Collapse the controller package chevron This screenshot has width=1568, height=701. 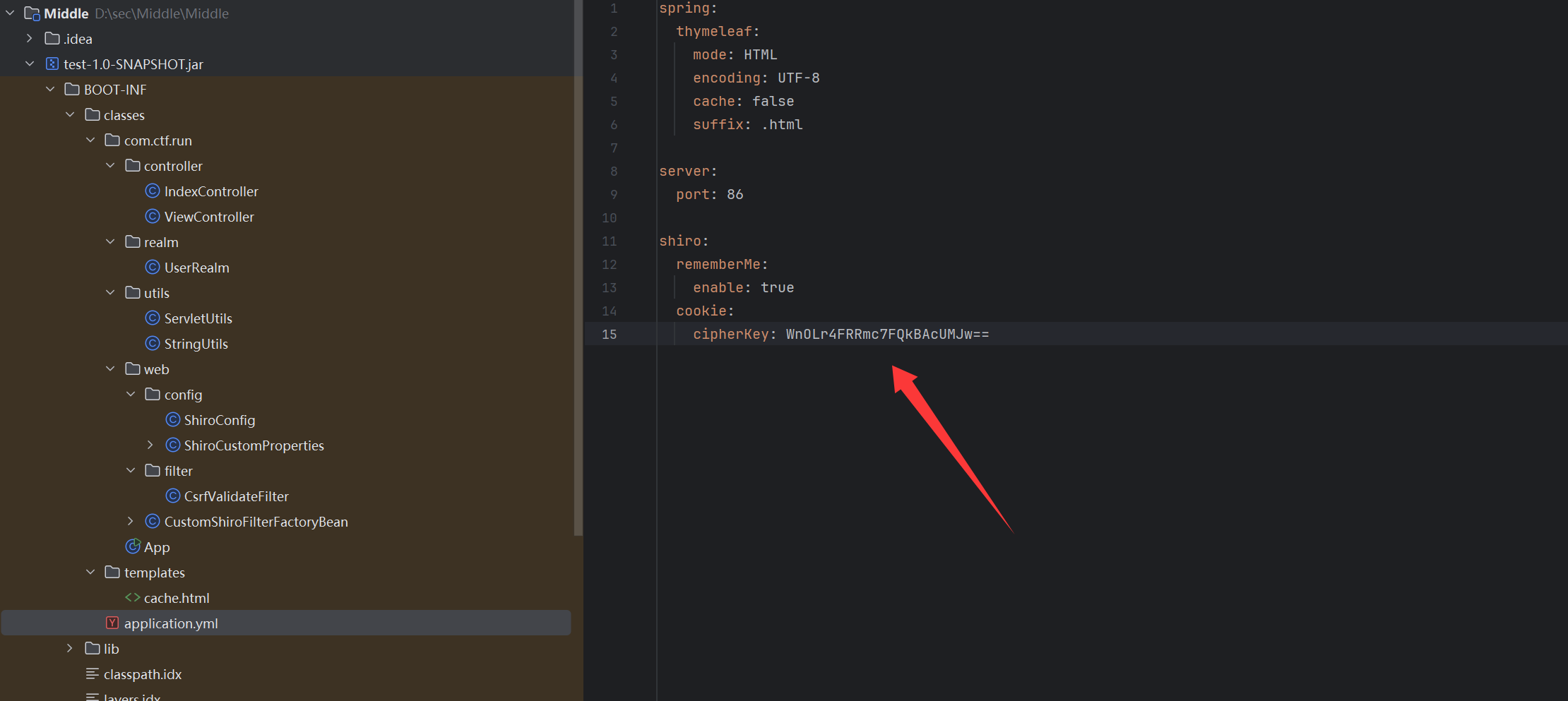point(110,166)
